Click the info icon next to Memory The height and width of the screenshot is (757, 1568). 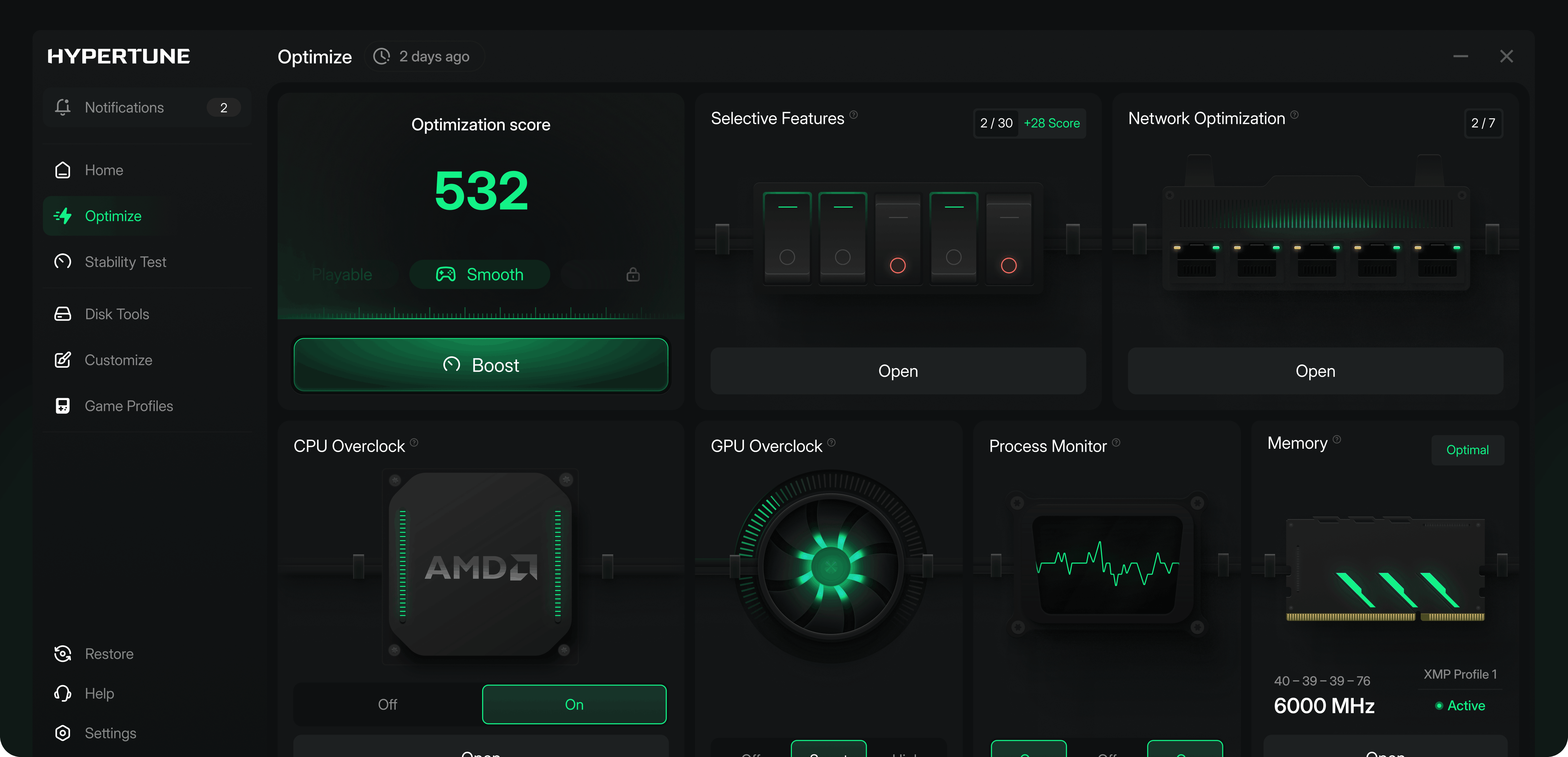pyautogui.click(x=1337, y=439)
